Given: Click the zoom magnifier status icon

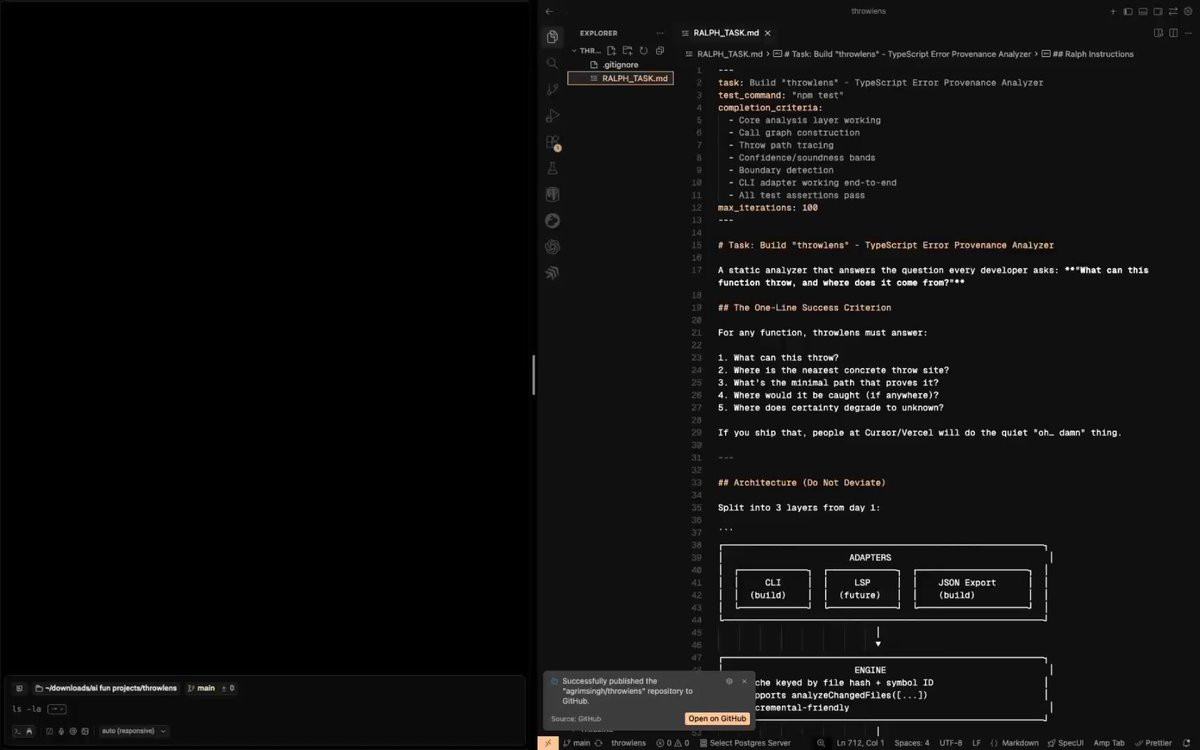Looking at the screenshot, I should (821, 742).
